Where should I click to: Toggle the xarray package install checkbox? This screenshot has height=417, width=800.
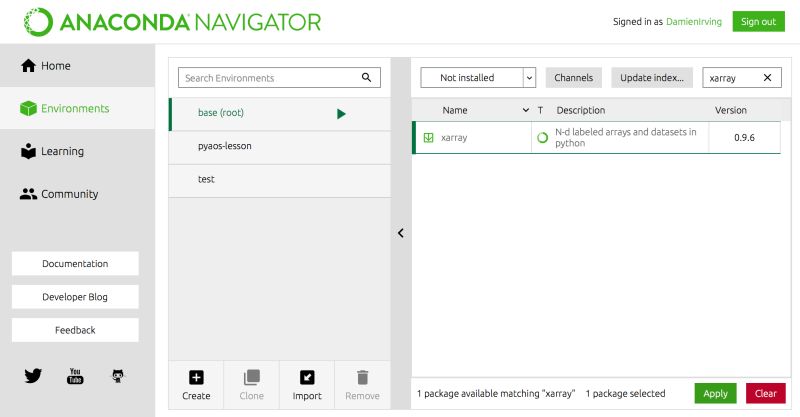[x=429, y=137]
